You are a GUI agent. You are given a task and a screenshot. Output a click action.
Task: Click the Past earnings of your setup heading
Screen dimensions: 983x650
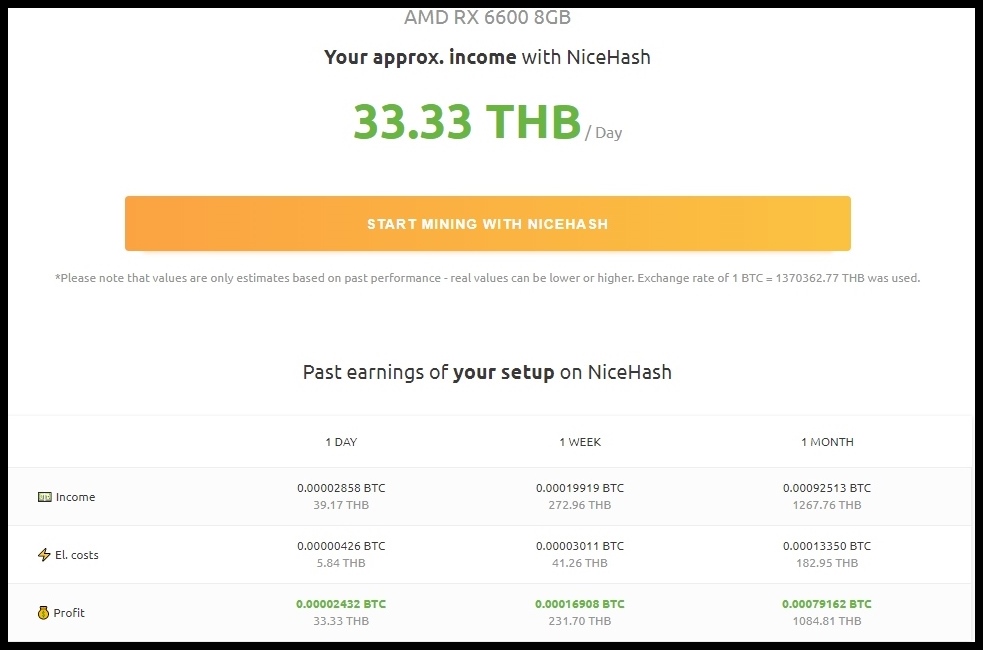point(487,372)
